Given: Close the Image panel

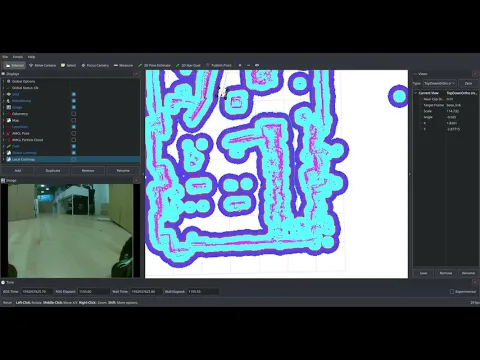Looking at the screenshot, I should click(x=136, y=180).
